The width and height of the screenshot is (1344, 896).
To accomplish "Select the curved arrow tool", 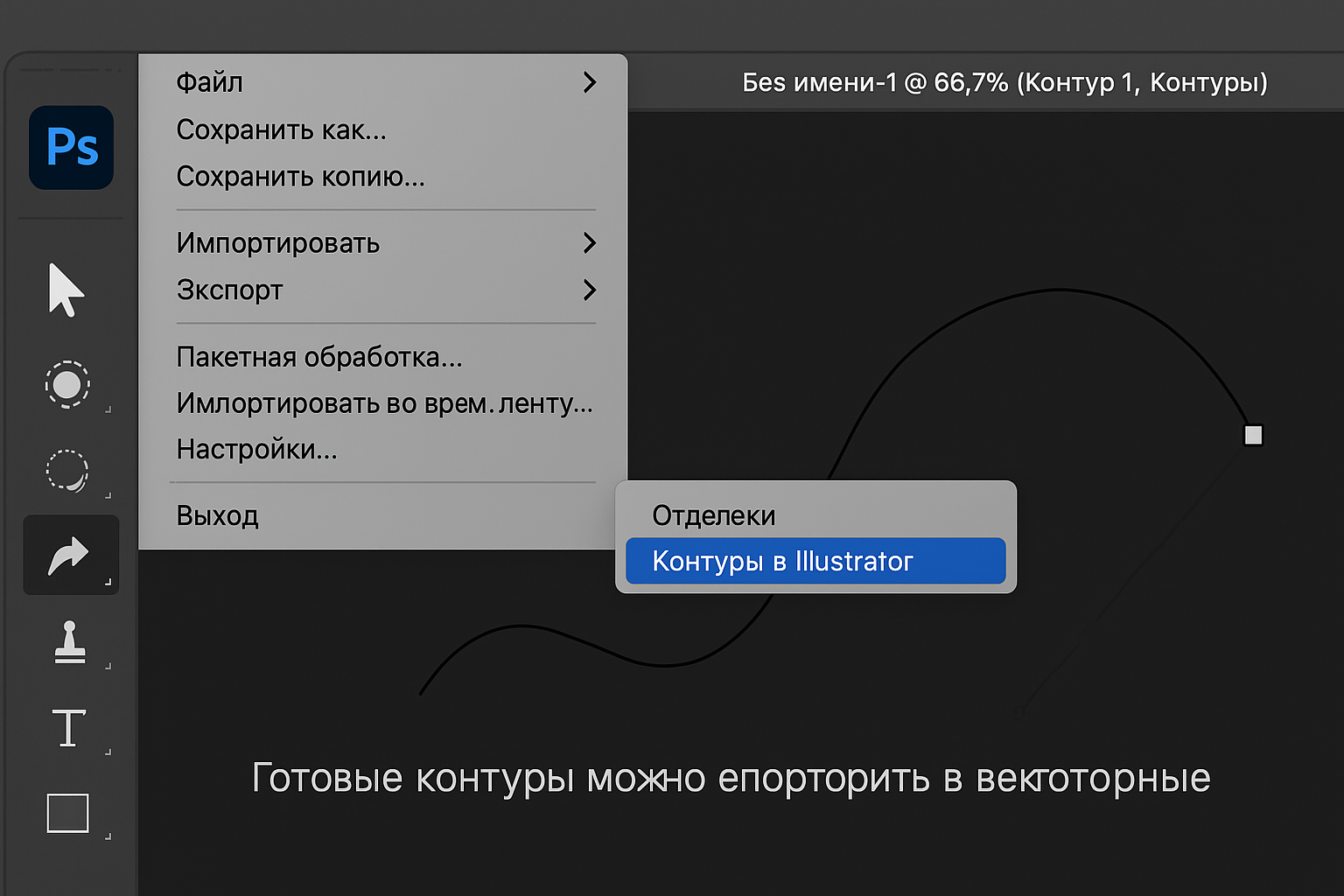I will click(70, 555).
